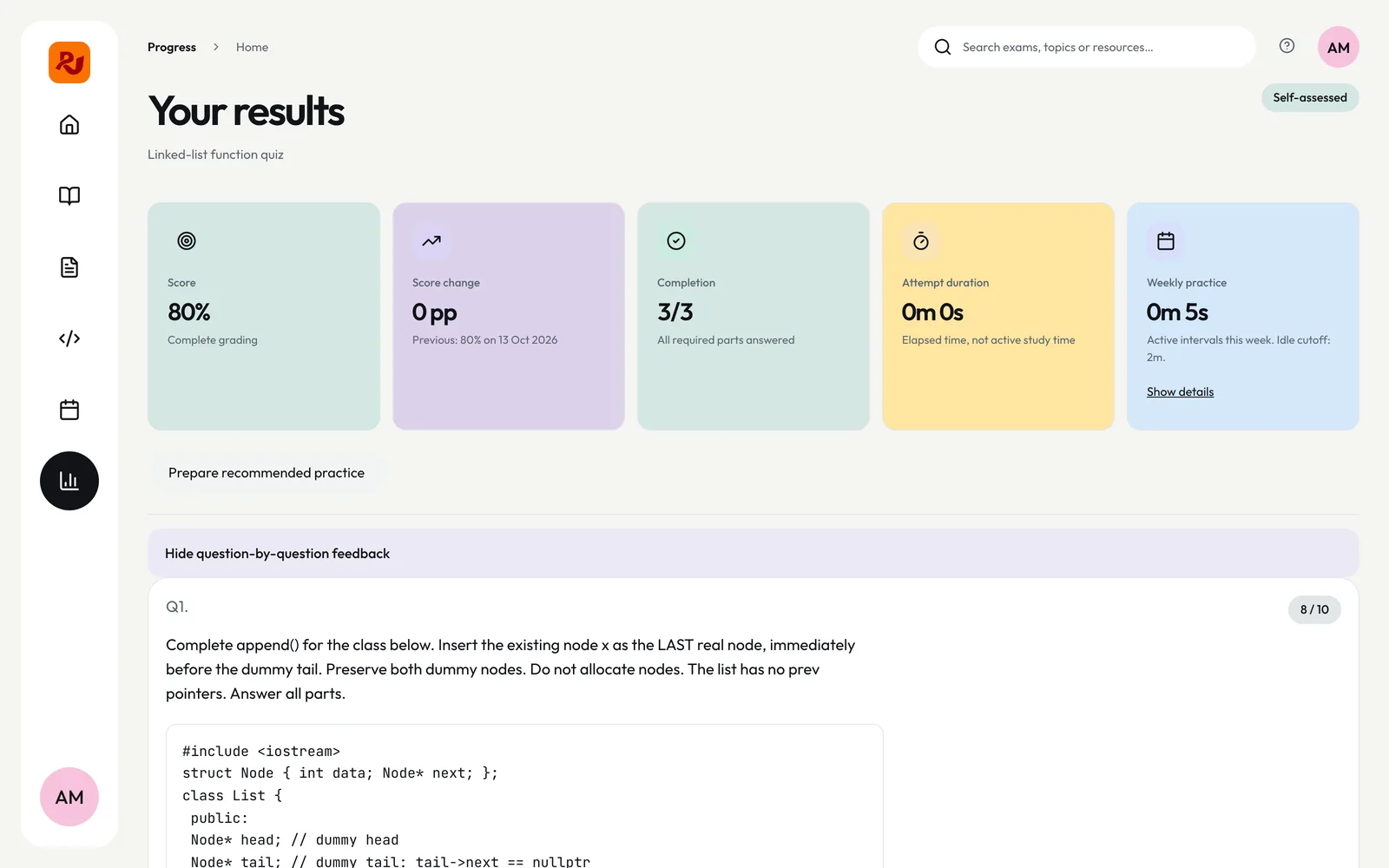Click the magnifier search icon
The width and height of the screenshot is (1389, 868).
943,47
